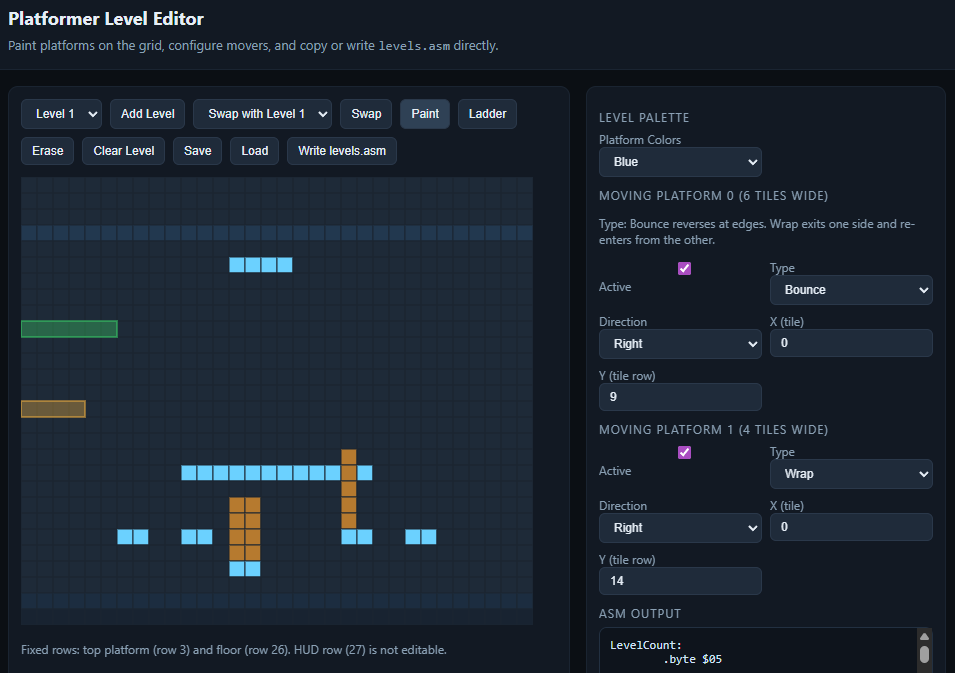Screen dimensions: 955x673
Task: Open the Level 1 selector dropdown
Action: pyautogui.click(x=61, y=113)
